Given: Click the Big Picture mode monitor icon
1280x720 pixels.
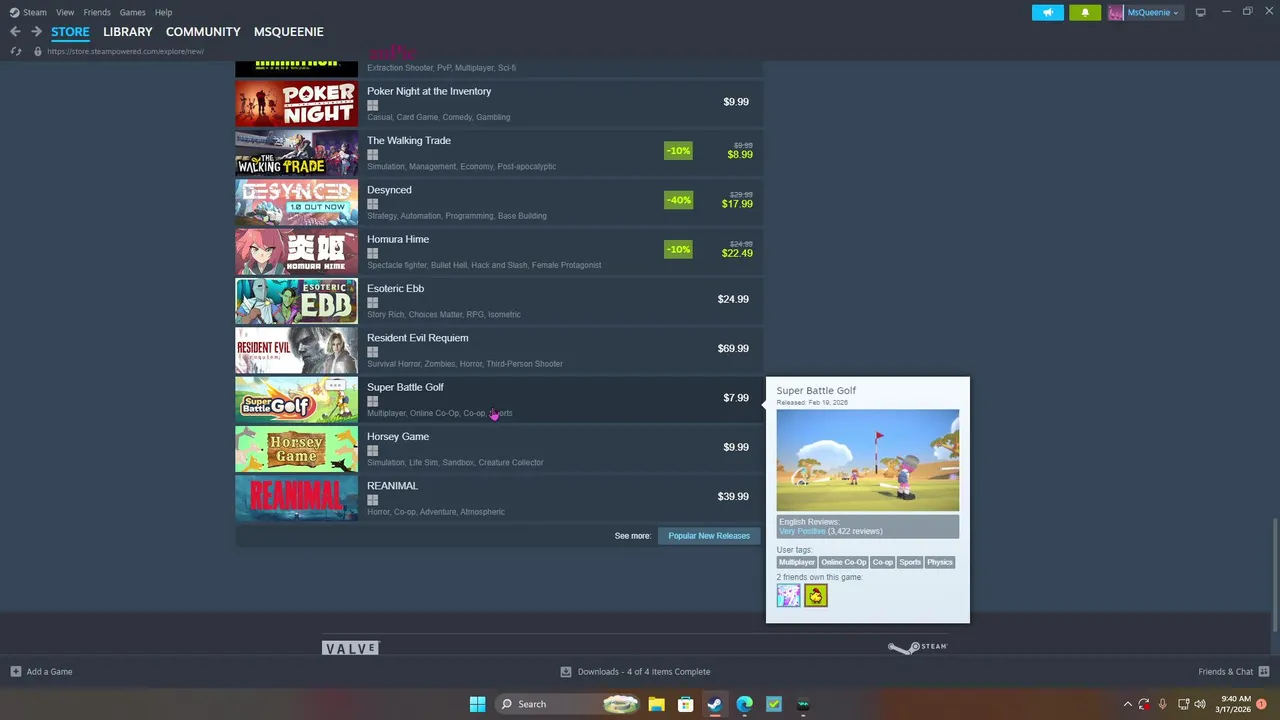Looking at the screenshot, I should (x=1200, y=12).
